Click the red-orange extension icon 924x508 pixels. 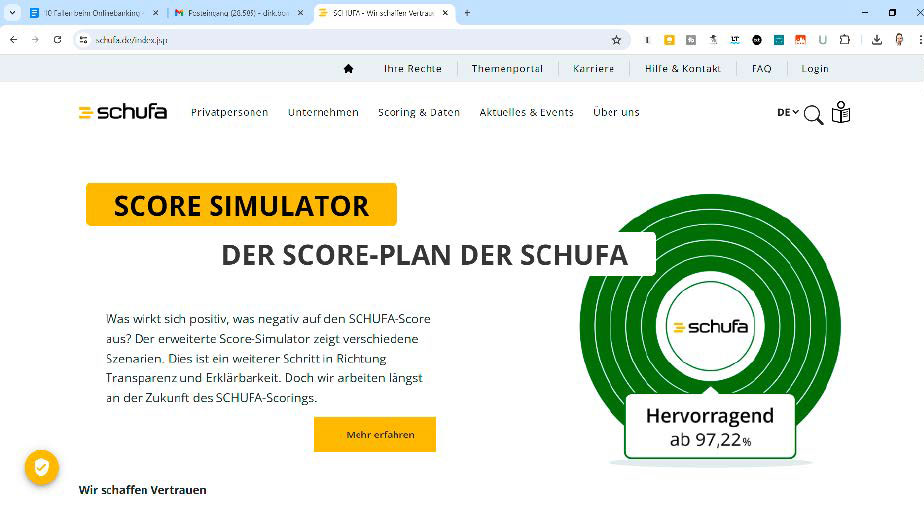[800, 39]
